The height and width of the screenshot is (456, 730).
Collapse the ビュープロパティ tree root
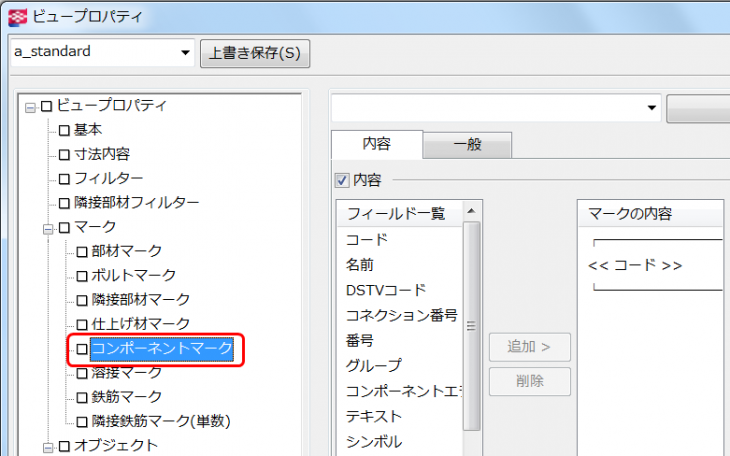coord(30,108)
